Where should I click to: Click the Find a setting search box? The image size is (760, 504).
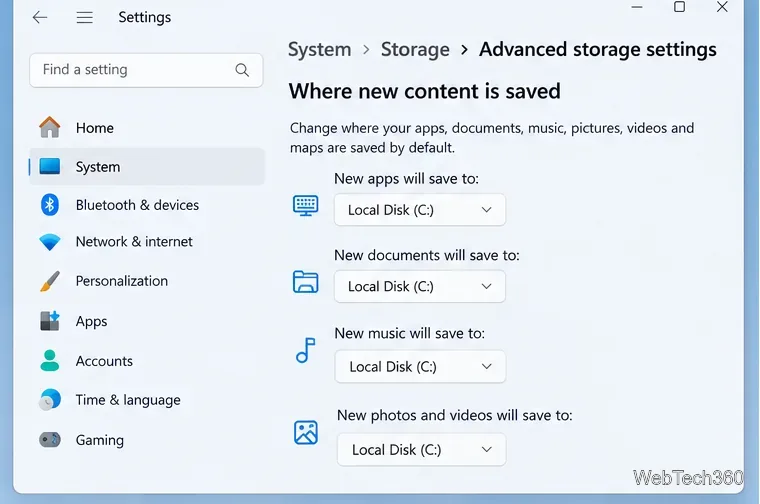coord(146,70)
